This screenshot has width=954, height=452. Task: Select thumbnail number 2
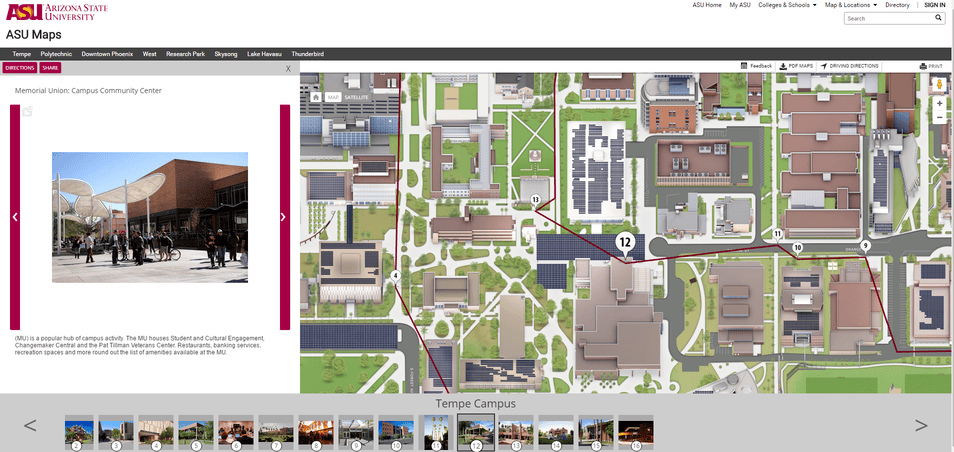click(x=79, y=433)
